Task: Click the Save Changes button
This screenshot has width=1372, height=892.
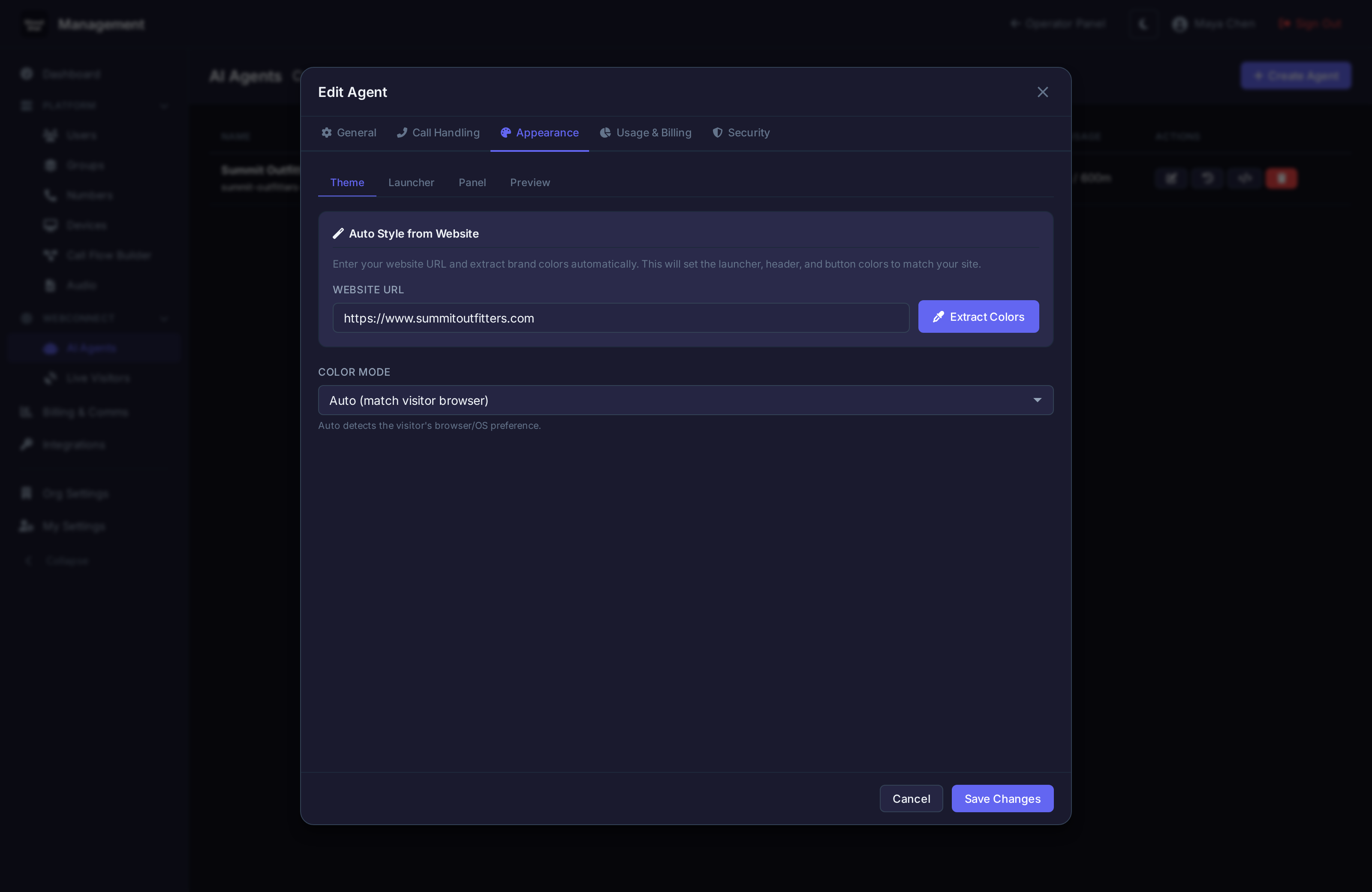Action: click(1002, 798)
